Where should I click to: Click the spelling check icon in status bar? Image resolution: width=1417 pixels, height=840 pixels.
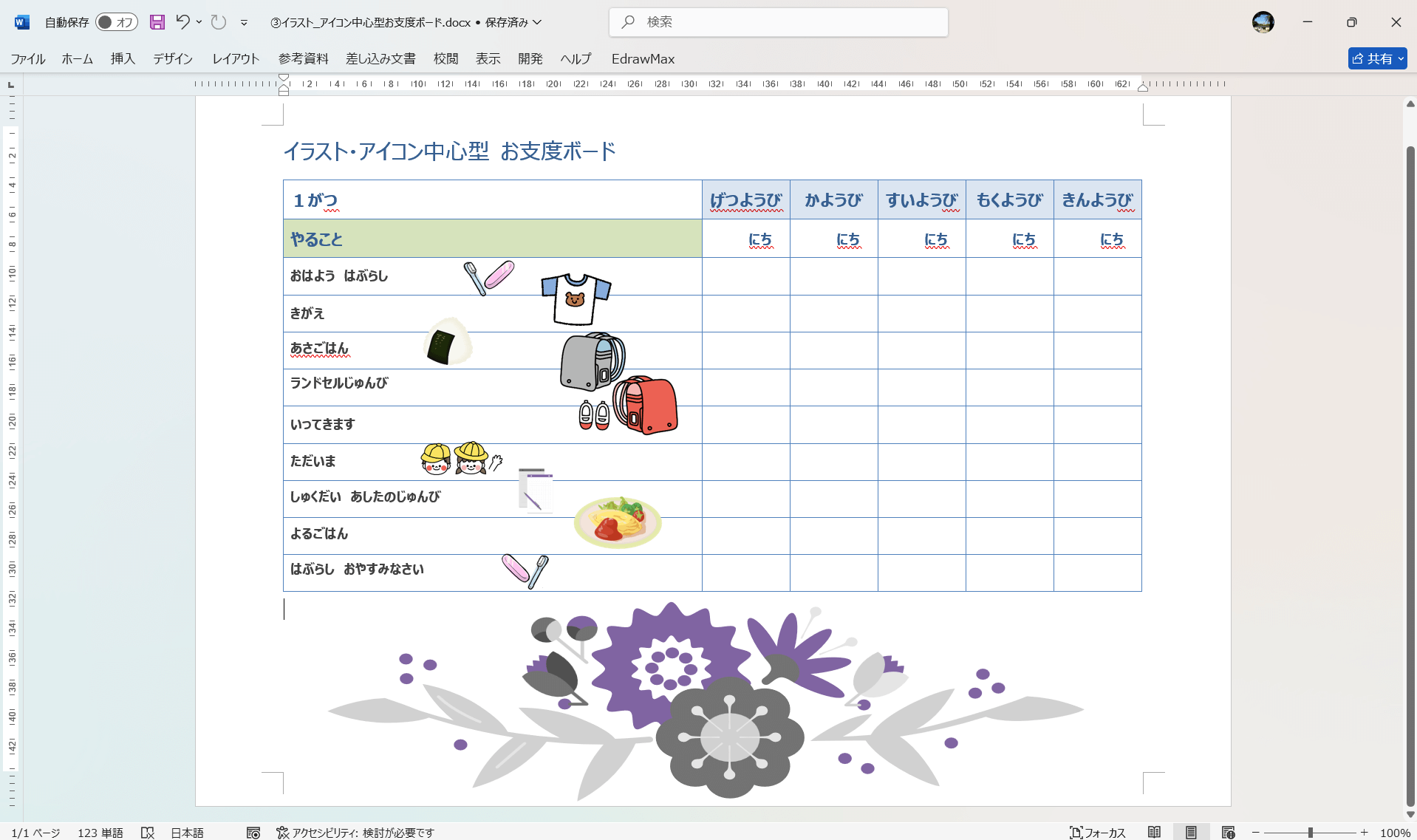(x=147, y=832)
